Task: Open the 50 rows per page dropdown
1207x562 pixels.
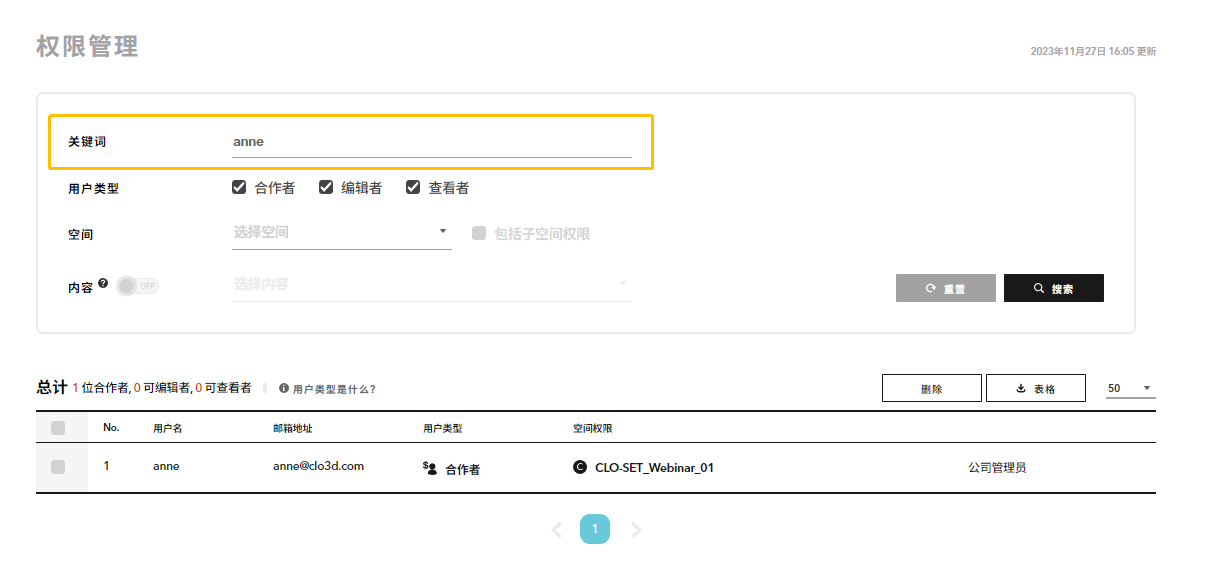Action: tap(1131, 388)
